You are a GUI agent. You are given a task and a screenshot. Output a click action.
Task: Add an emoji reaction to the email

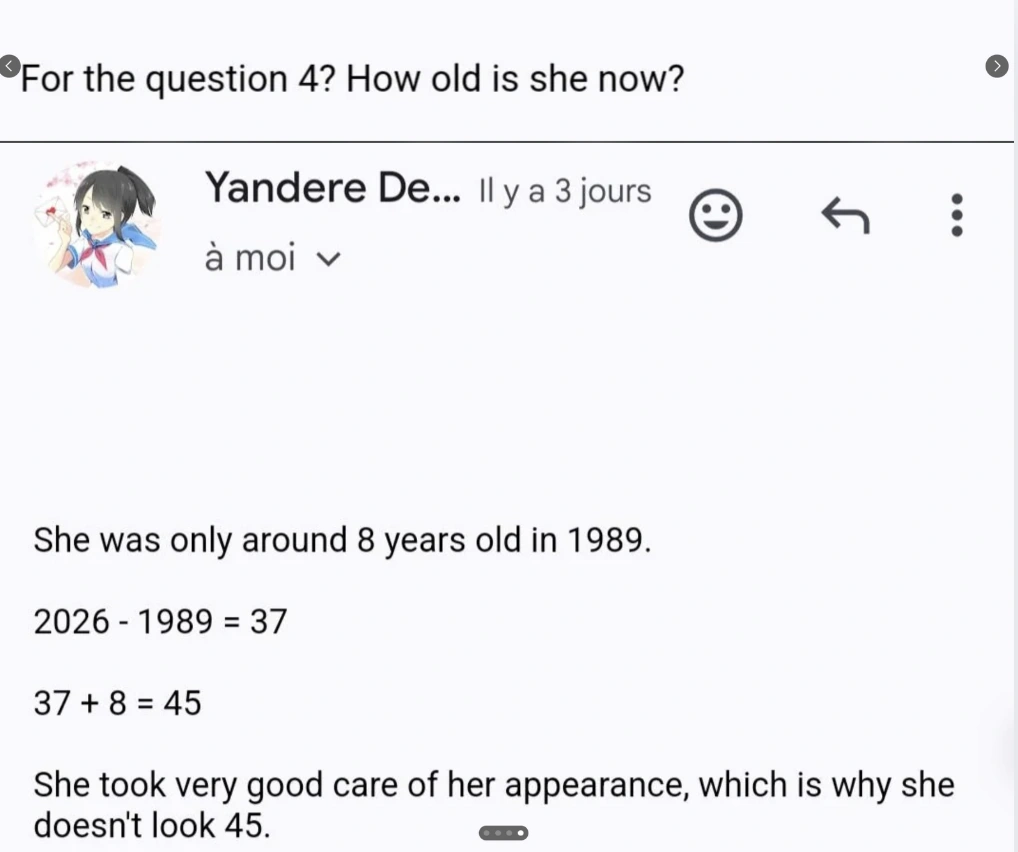pos(715,215)
